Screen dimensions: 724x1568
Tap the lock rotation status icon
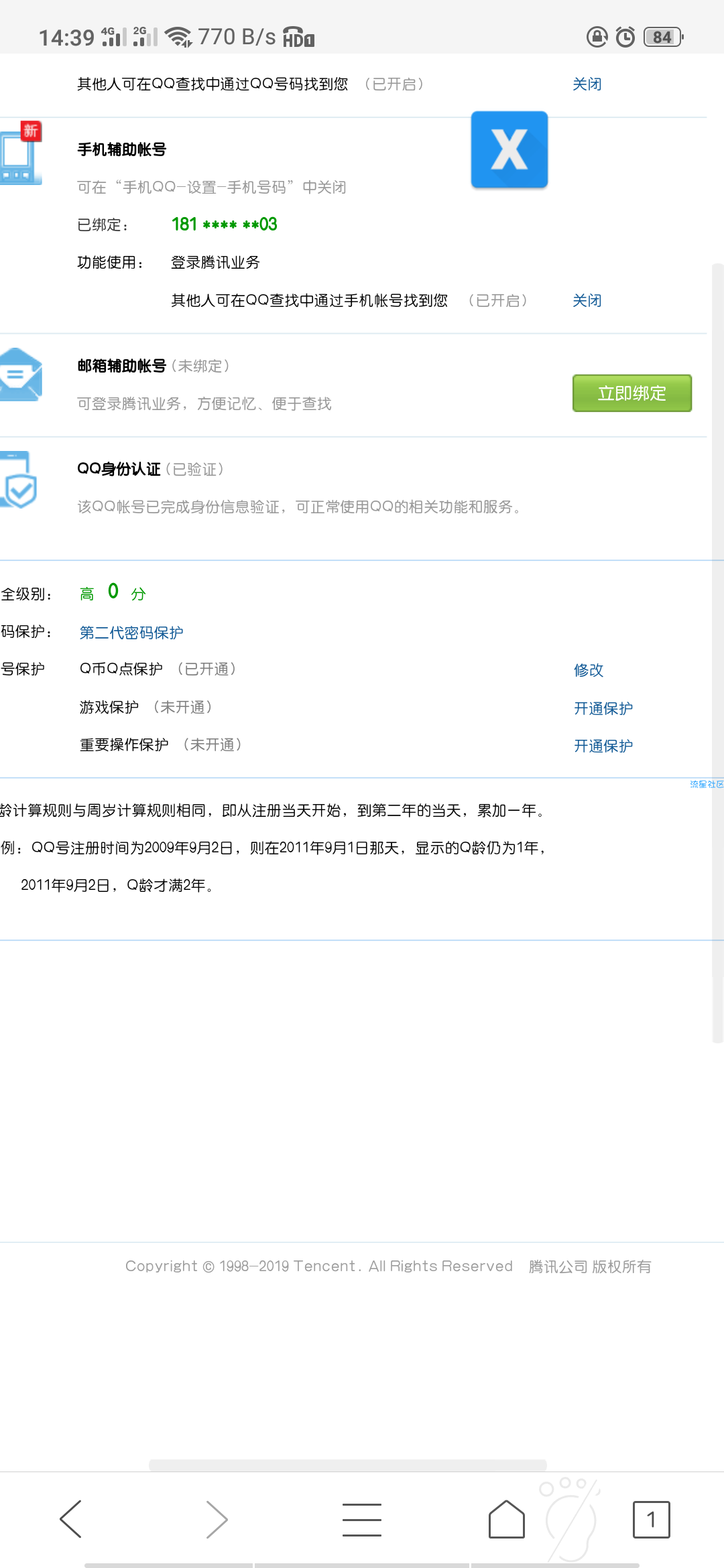coord(597,37)
